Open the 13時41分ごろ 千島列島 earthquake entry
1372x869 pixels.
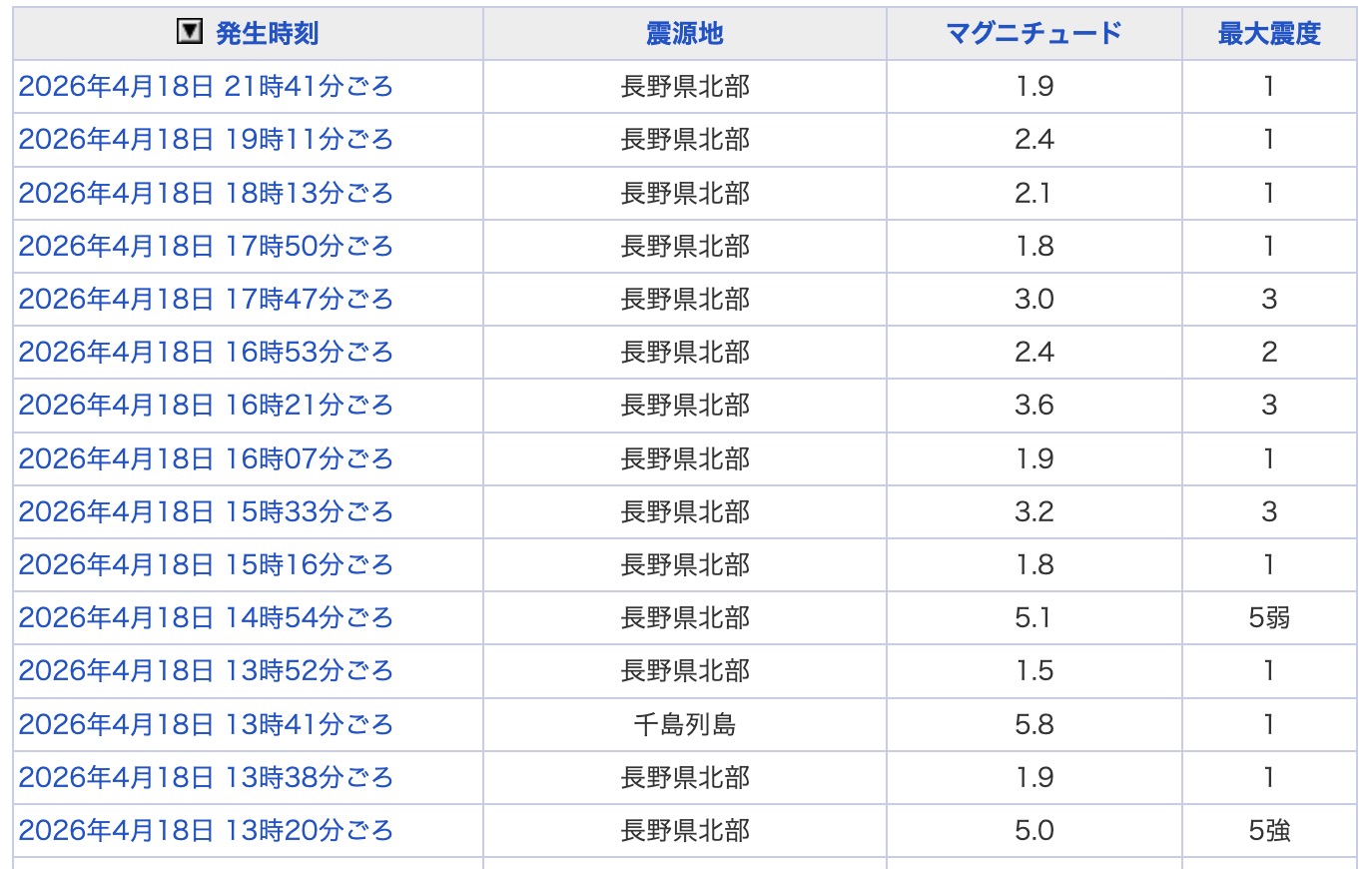(206, 724)
